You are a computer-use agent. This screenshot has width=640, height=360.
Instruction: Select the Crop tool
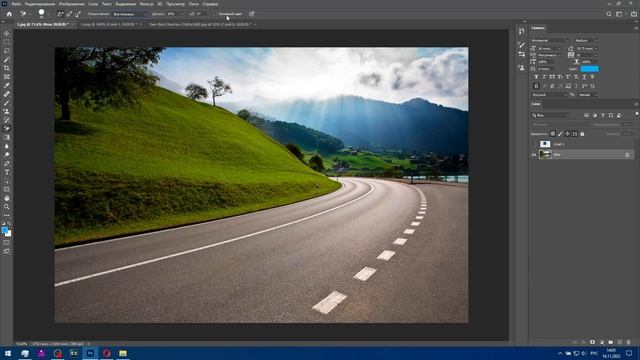7,68
